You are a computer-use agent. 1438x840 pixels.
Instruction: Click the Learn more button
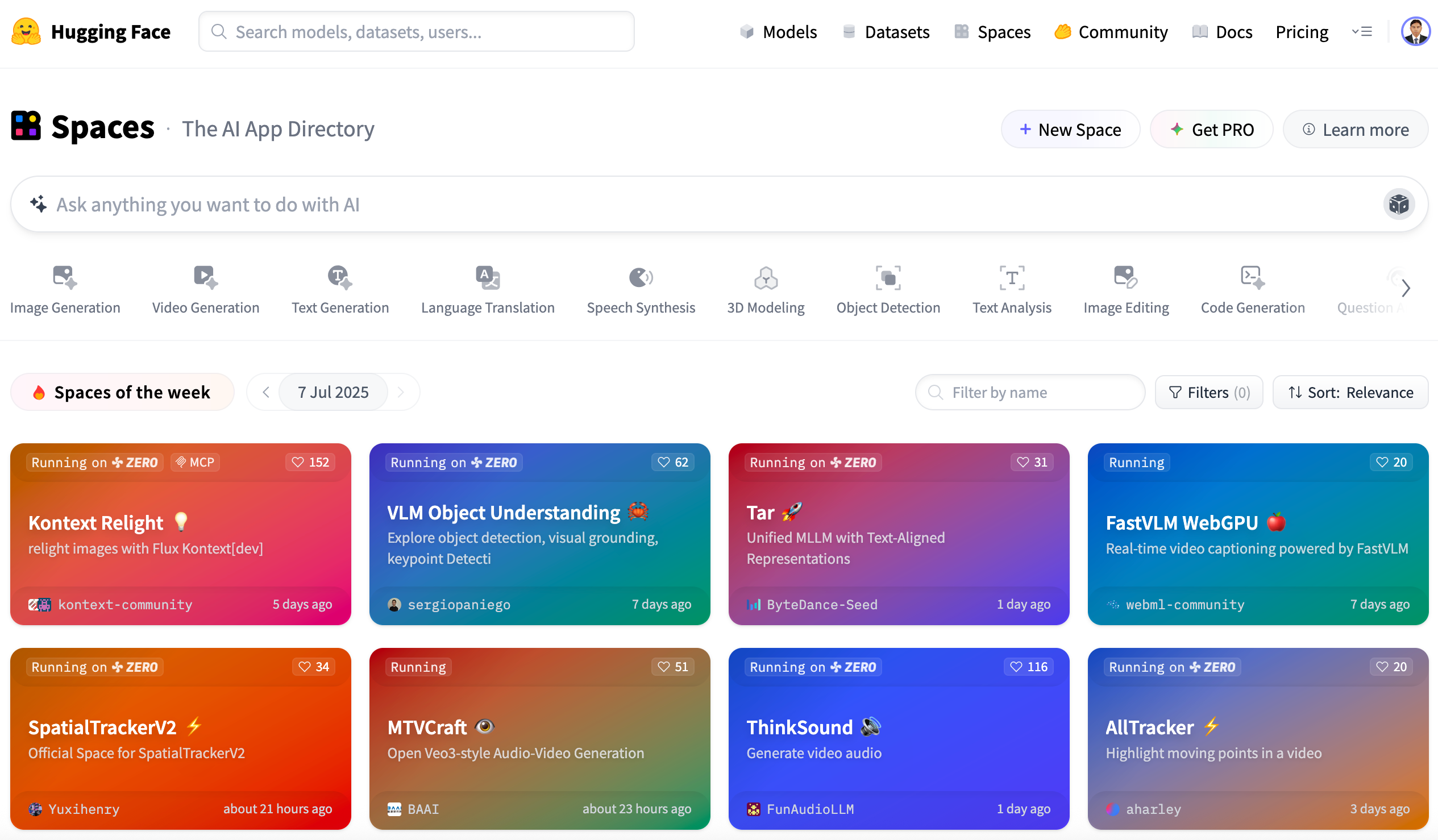(x=1356, y=130)
